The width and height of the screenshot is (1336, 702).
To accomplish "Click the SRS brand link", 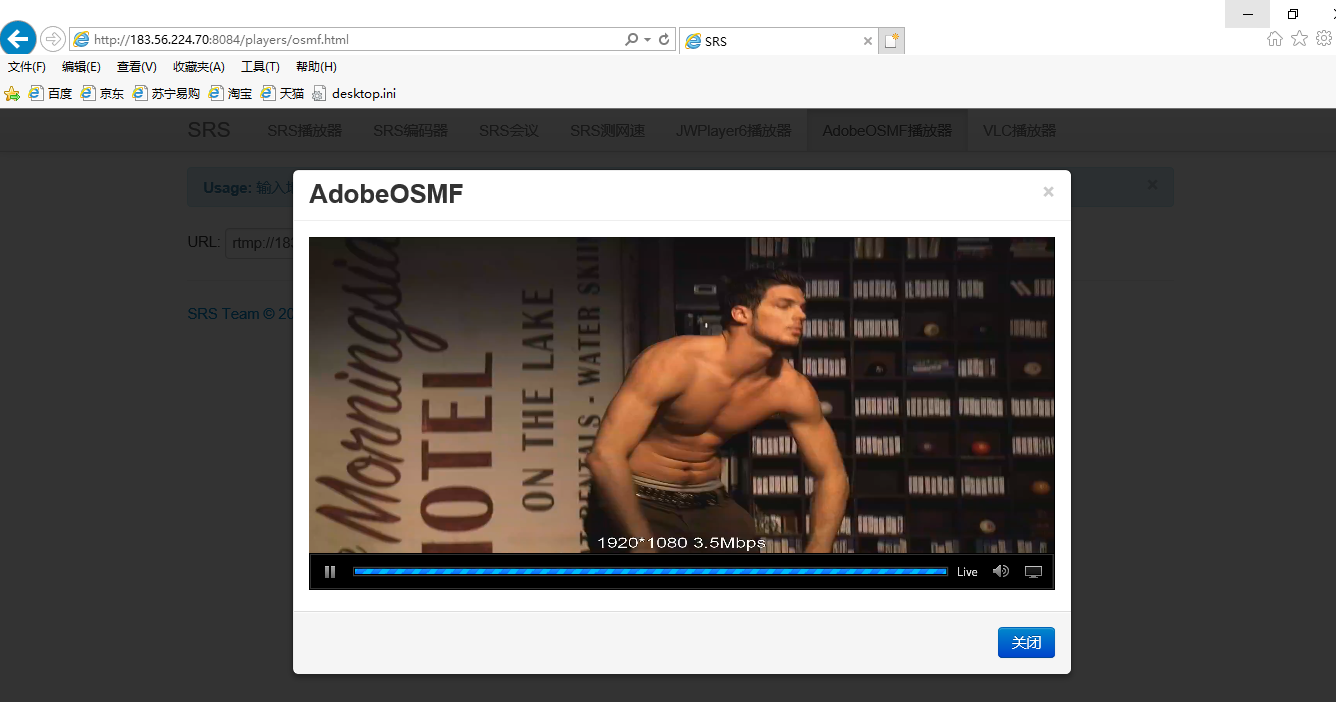I will tap(209, 130).
